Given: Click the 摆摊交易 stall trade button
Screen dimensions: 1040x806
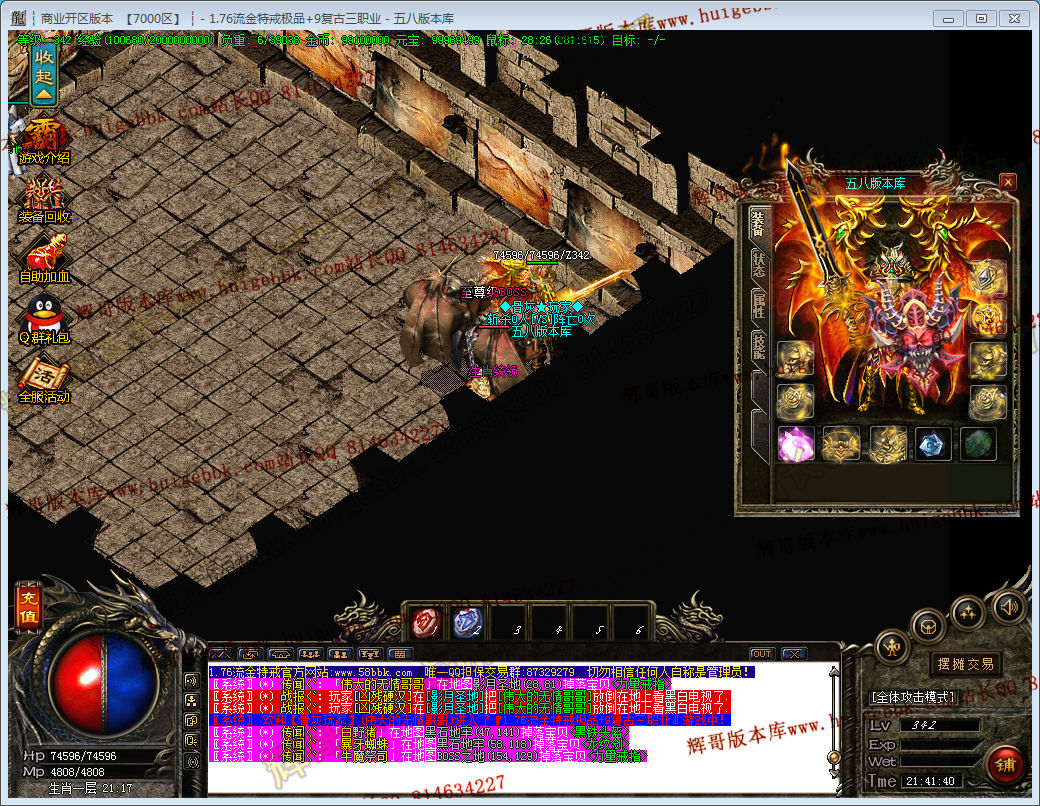Looking at the screenshot, I should (965, 664).
